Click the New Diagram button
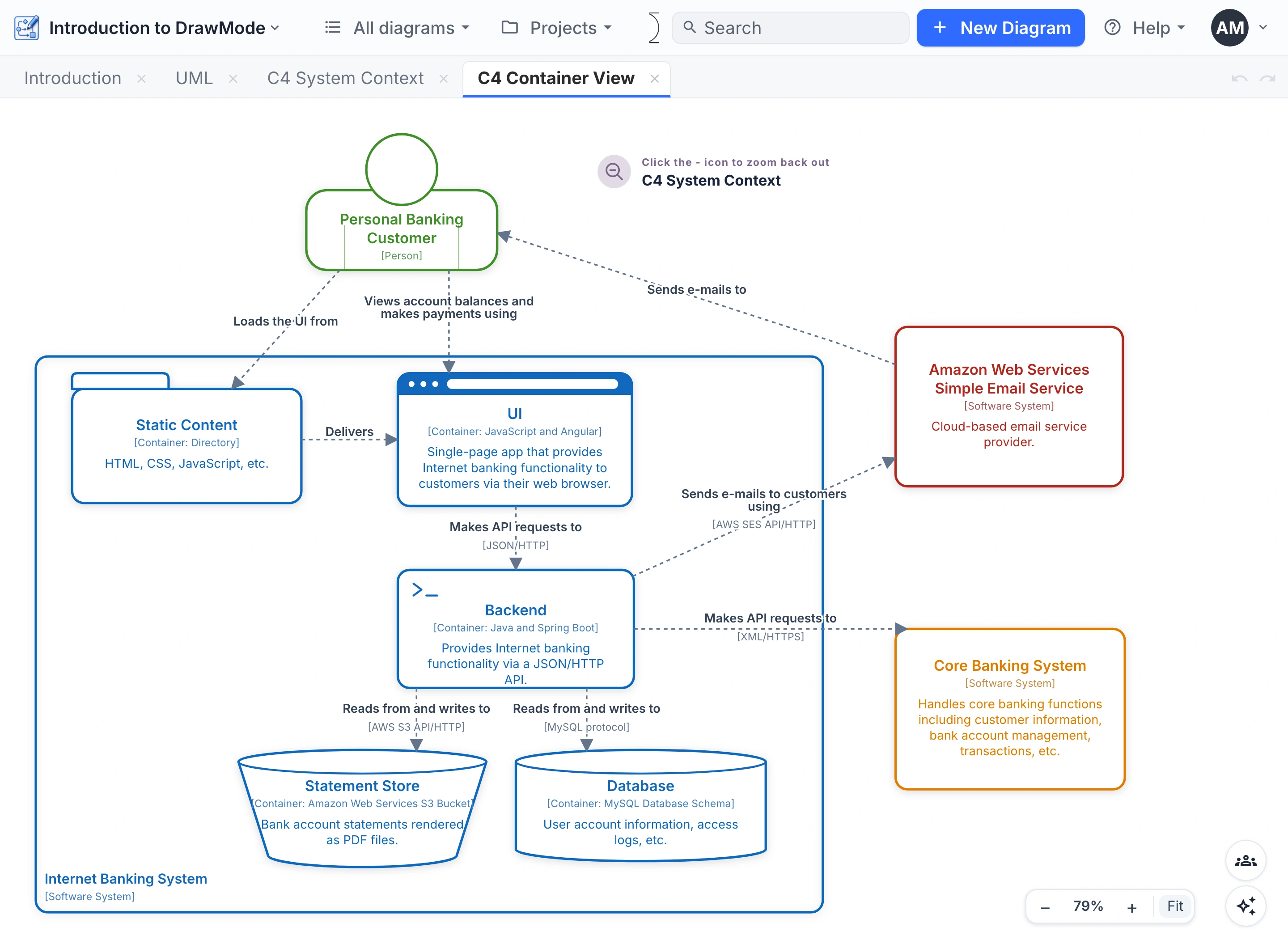1288x948 pixels. (x=1000, y=28)
